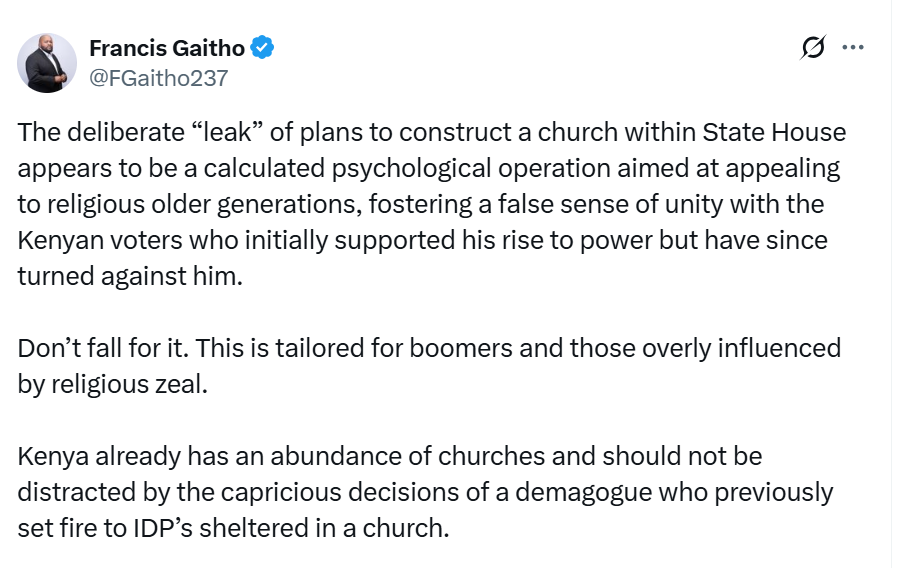Image resolution: width=917 pixels, height=568 pixels.
Task: Click the first paragraph about State House church
Action: pos(432,204)
